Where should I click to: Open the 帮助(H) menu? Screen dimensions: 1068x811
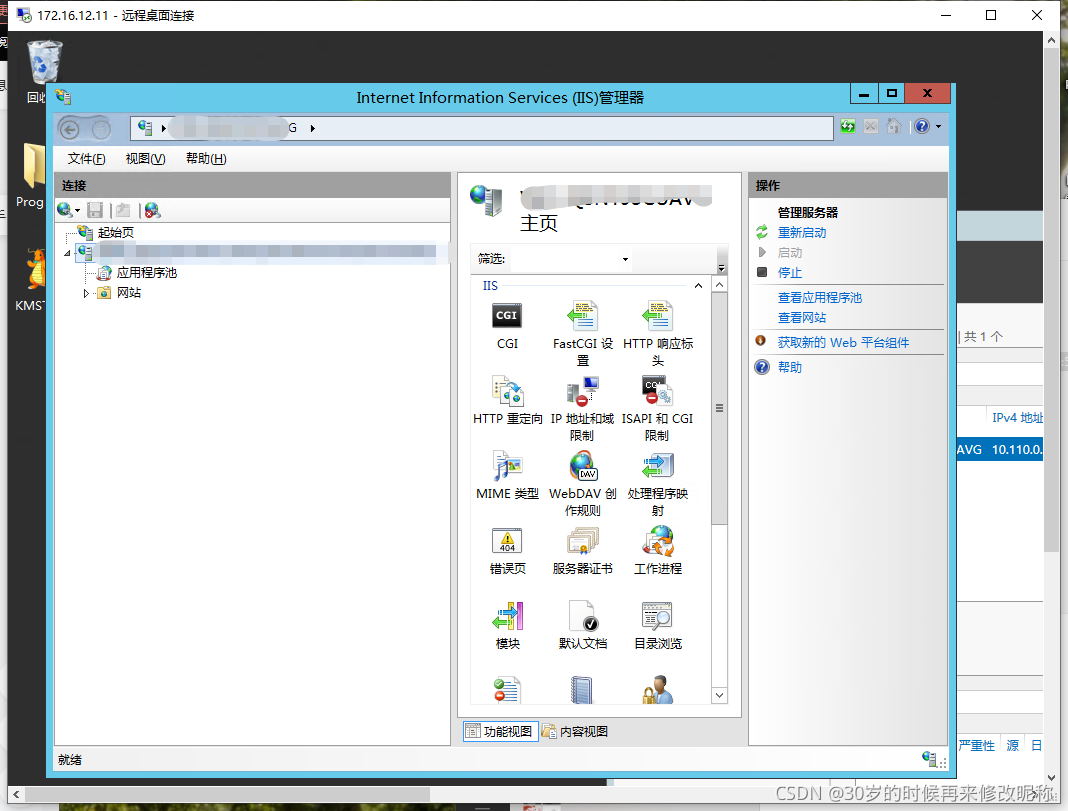(206, 159)
